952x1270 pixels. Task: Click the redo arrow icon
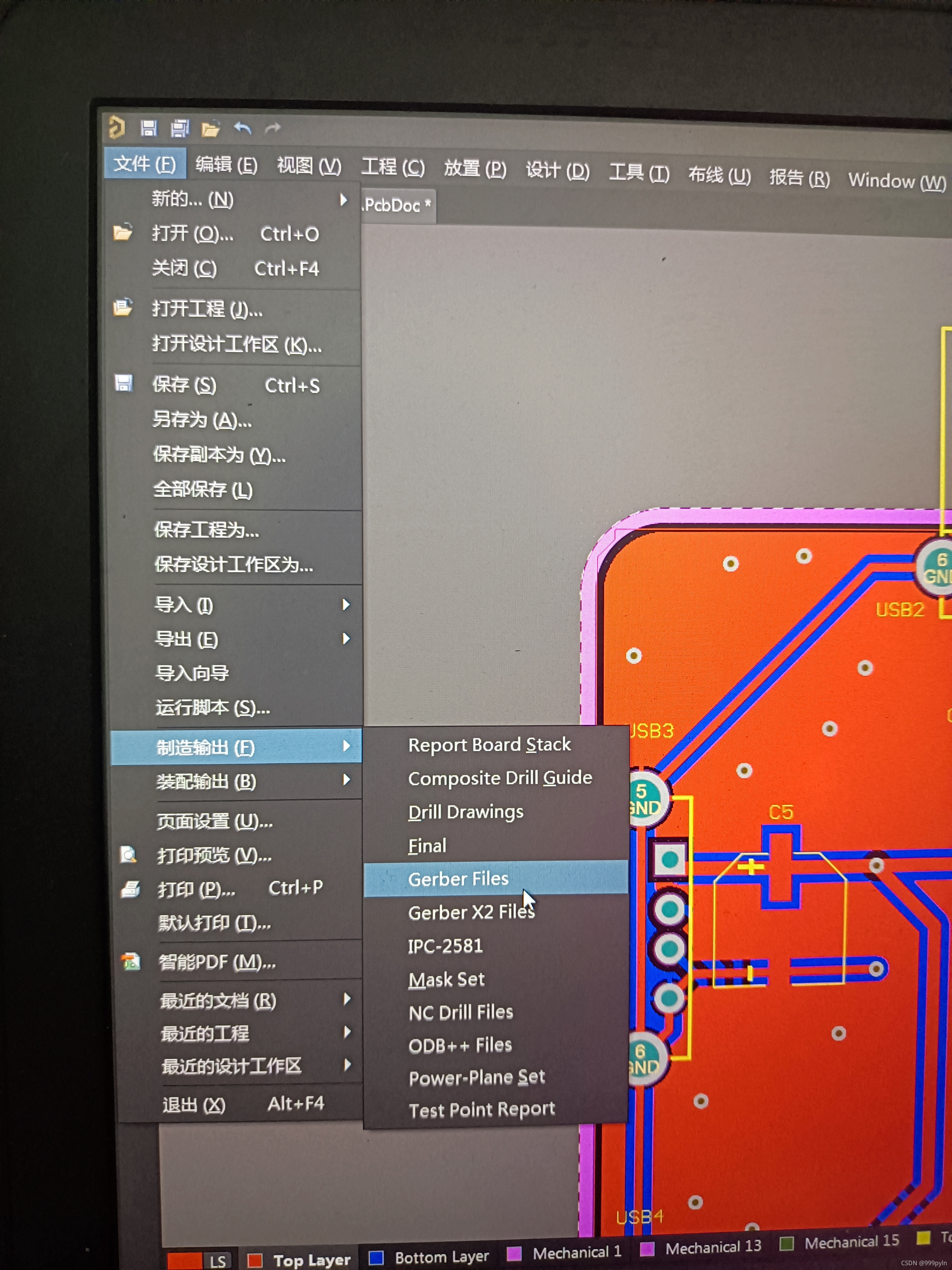click(273, 128)
